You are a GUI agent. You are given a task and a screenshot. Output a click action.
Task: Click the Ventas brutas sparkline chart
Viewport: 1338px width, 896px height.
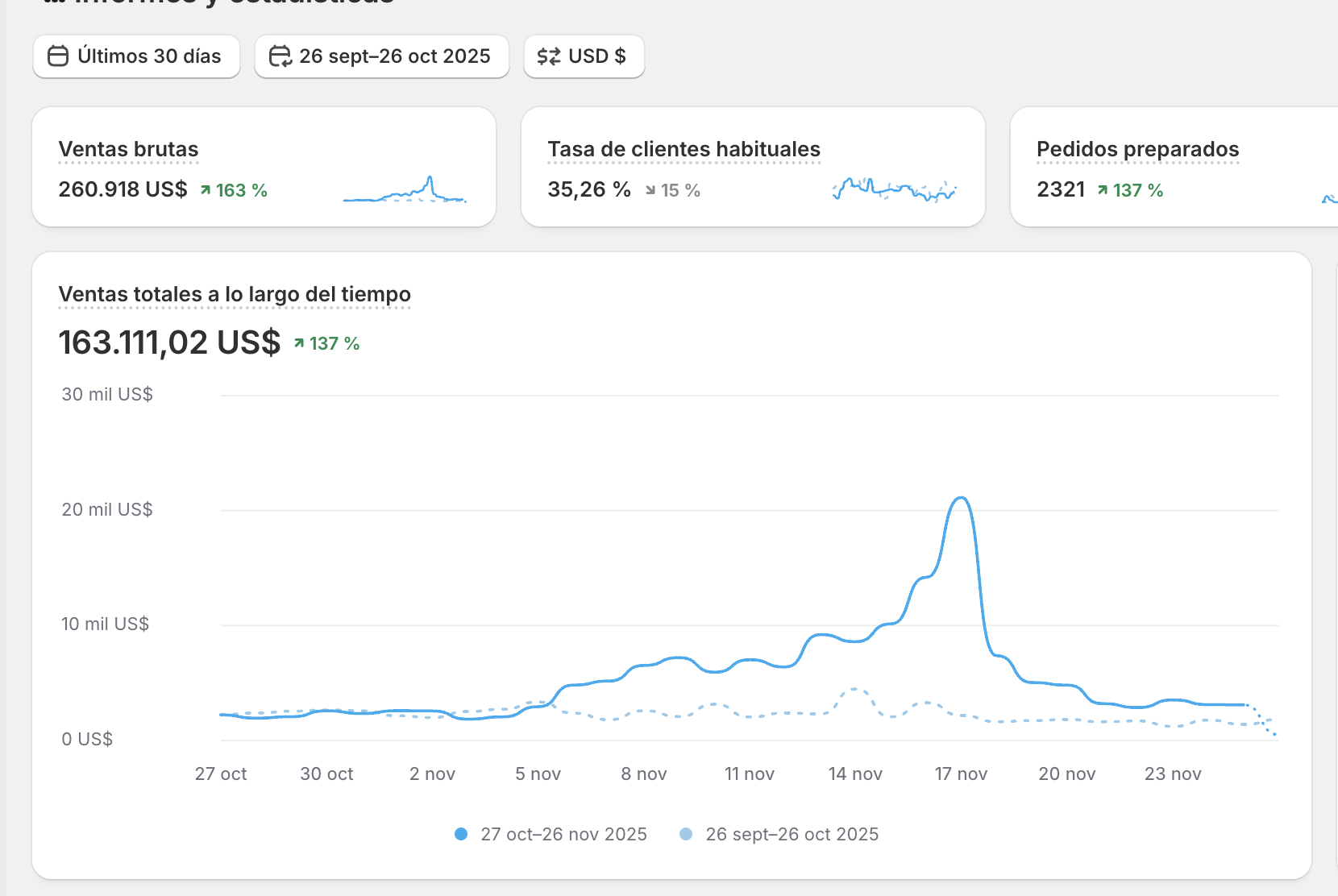coord(405,189)
